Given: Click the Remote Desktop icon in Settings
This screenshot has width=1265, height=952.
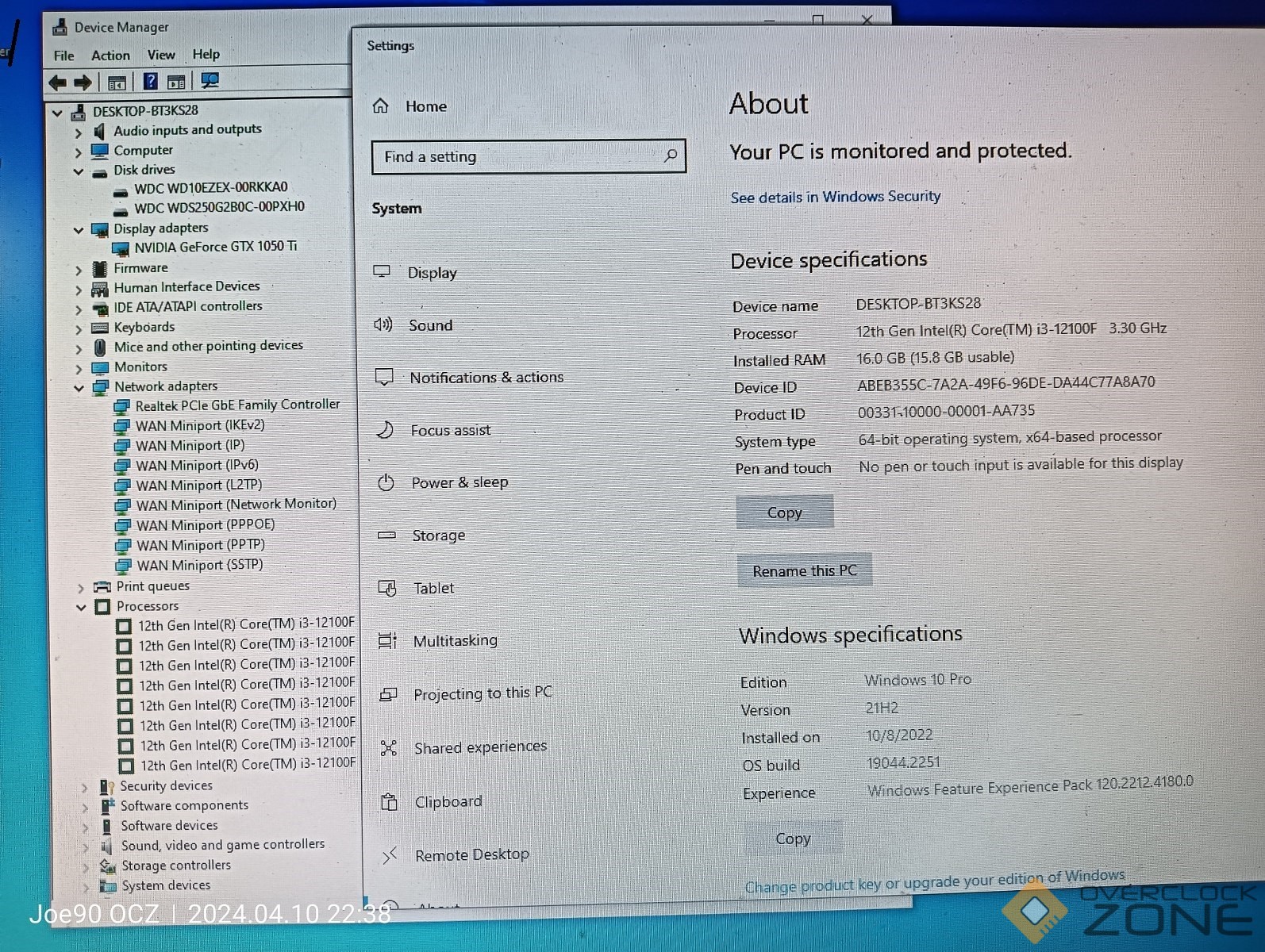Looking at the screenshot, I should click(390, 855).
